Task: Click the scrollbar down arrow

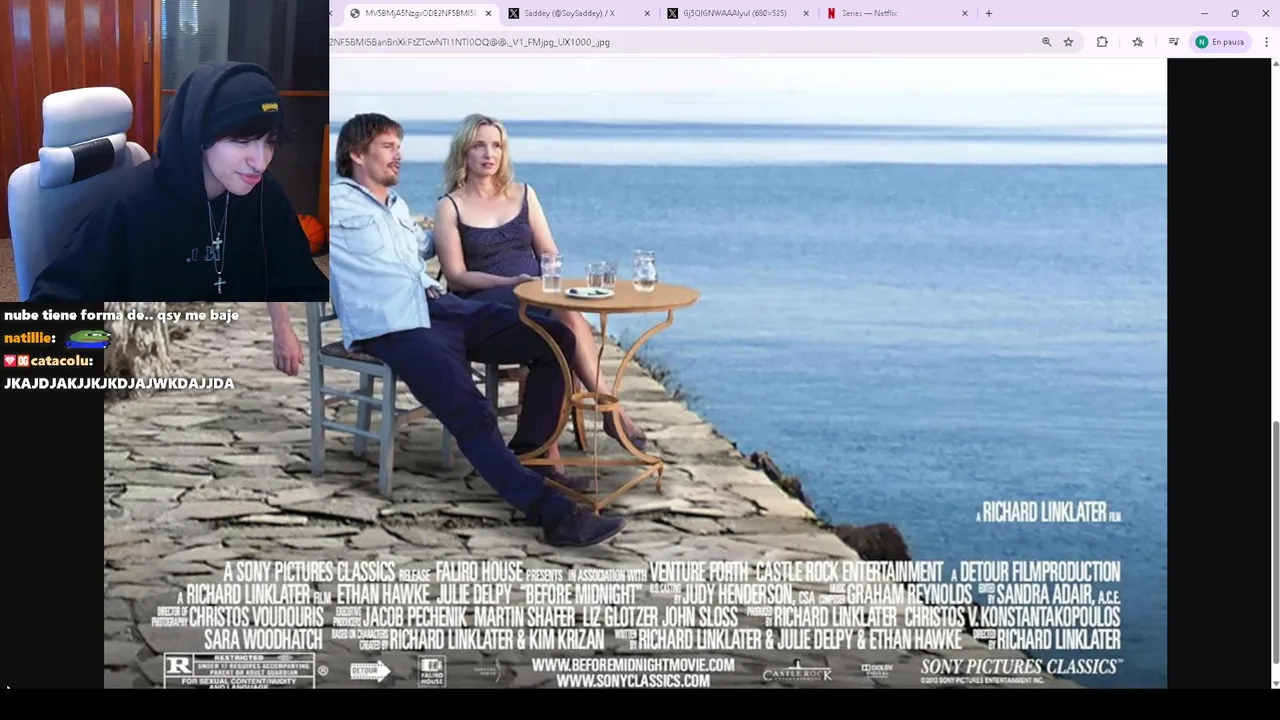Action: click(1275, 683)
